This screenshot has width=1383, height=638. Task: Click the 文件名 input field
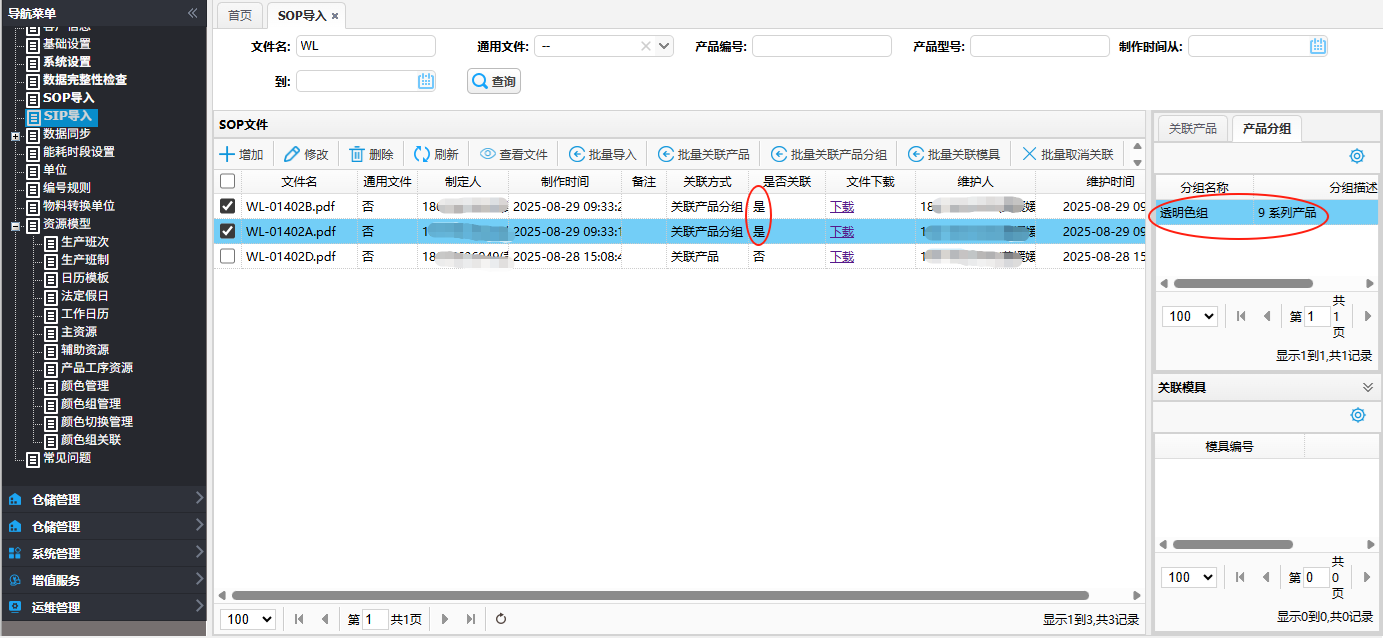[366, 46]
